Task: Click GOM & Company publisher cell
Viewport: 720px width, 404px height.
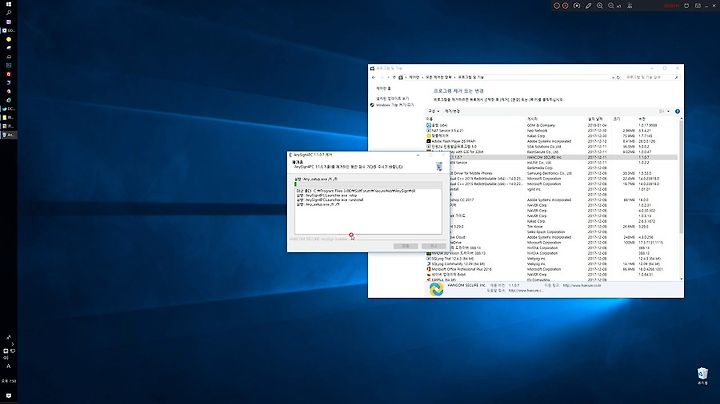Action: [540, 125]
